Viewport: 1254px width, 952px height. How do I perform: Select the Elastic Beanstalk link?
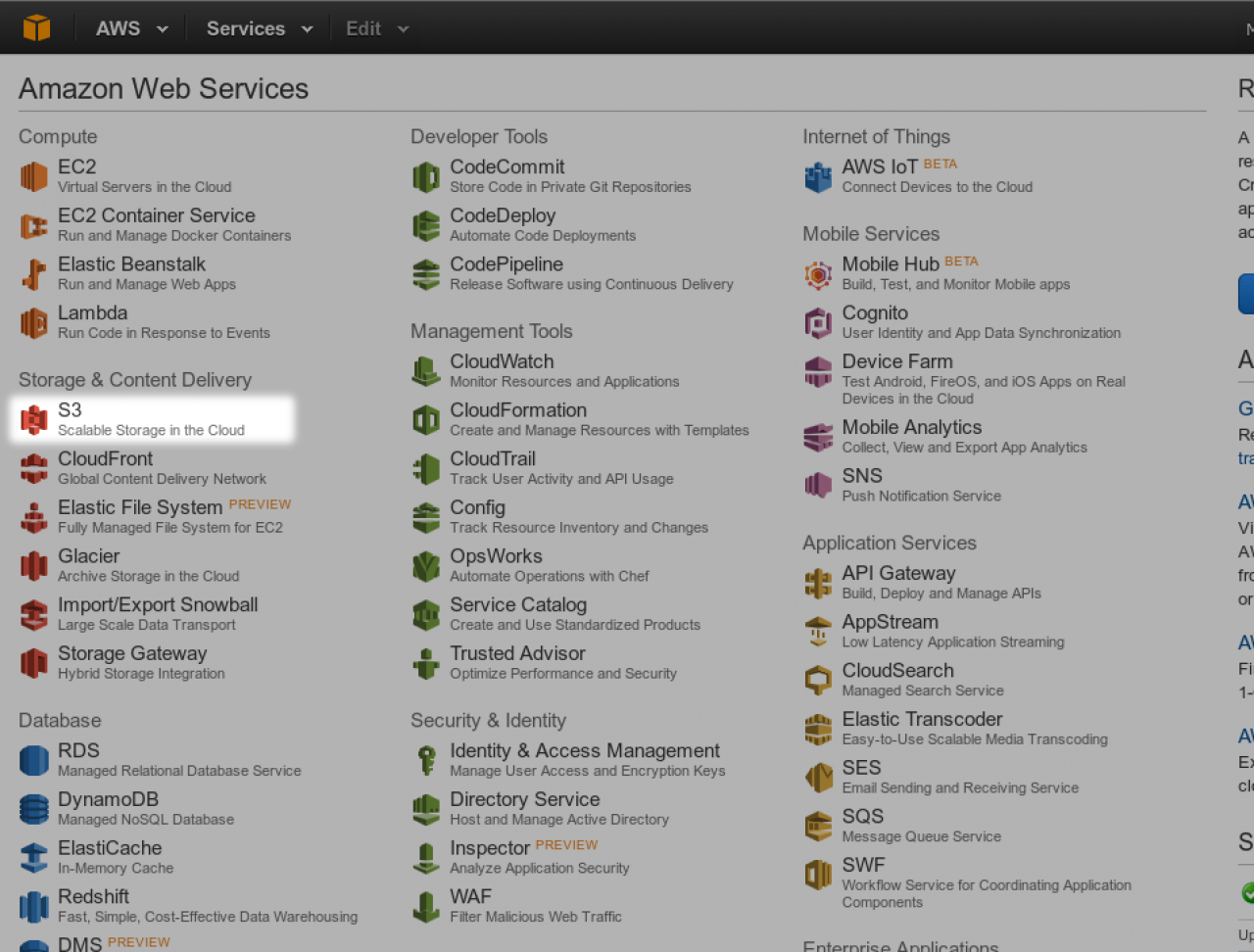pyautogui.click(x=132, y=264)
